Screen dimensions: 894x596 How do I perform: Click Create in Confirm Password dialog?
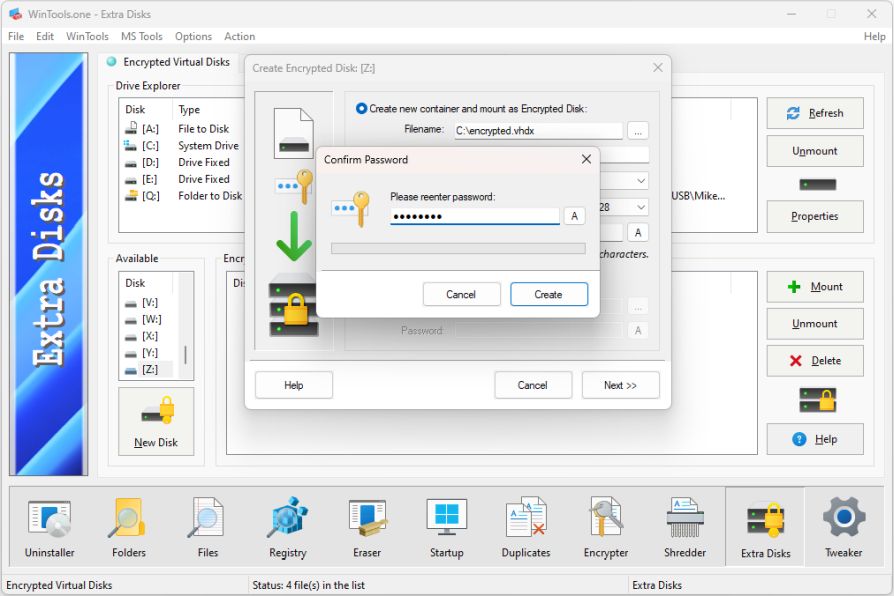click(x=548, y=294)
